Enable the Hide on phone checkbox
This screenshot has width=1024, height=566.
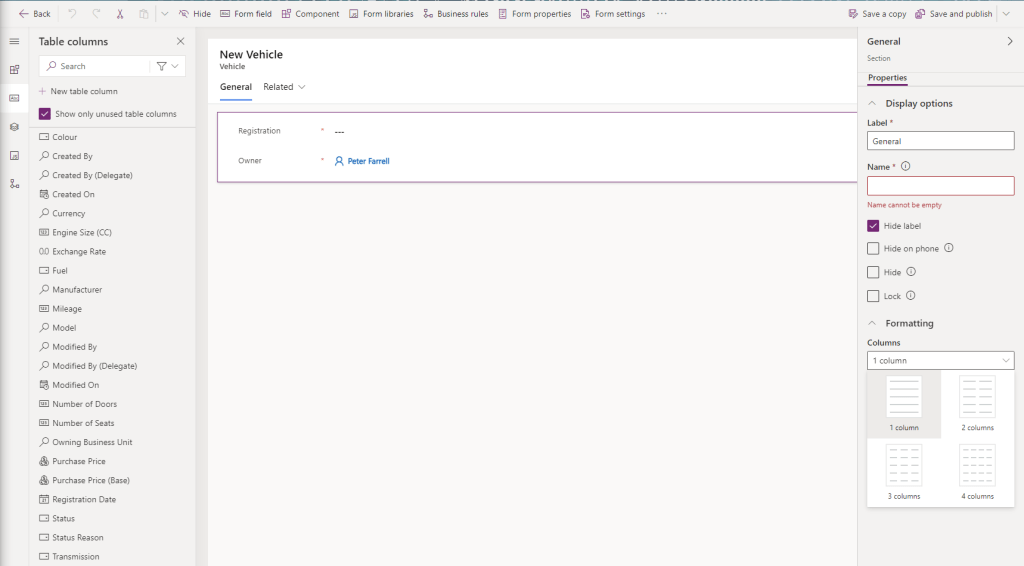click(x=873, y=248)
